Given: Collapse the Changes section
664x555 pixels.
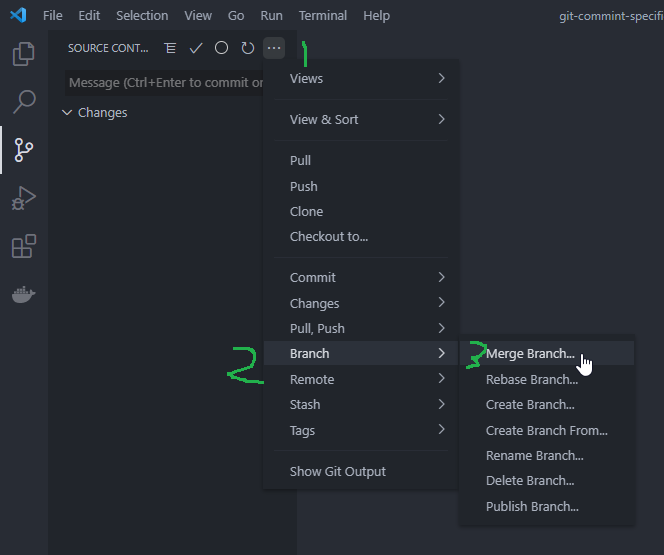Looking at the screenshot, I should click(67, 113).
